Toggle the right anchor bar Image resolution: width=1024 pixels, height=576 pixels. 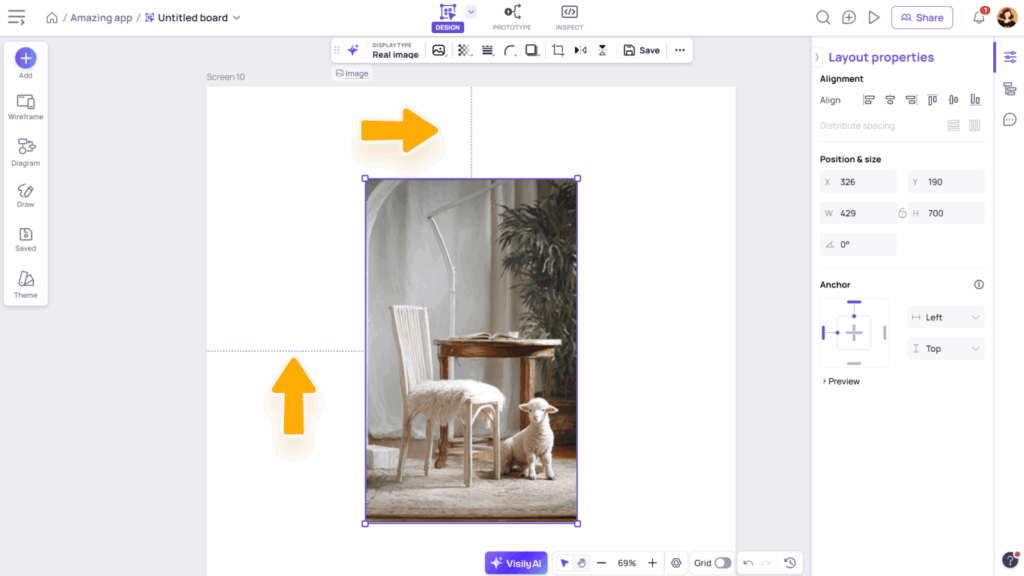coord(884,332)
